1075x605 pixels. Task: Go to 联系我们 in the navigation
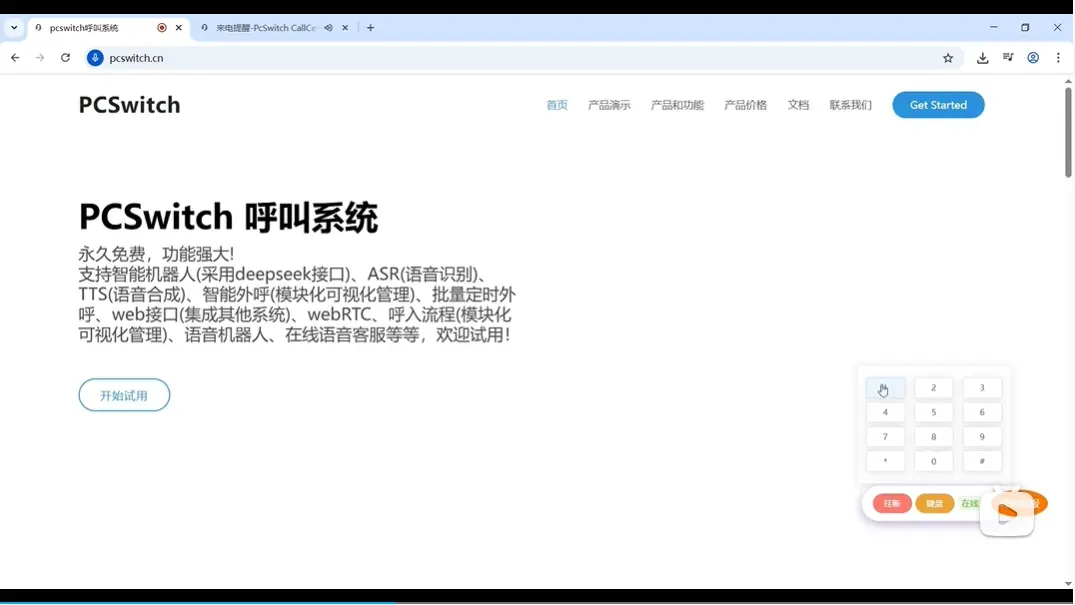tap(850, 105)
